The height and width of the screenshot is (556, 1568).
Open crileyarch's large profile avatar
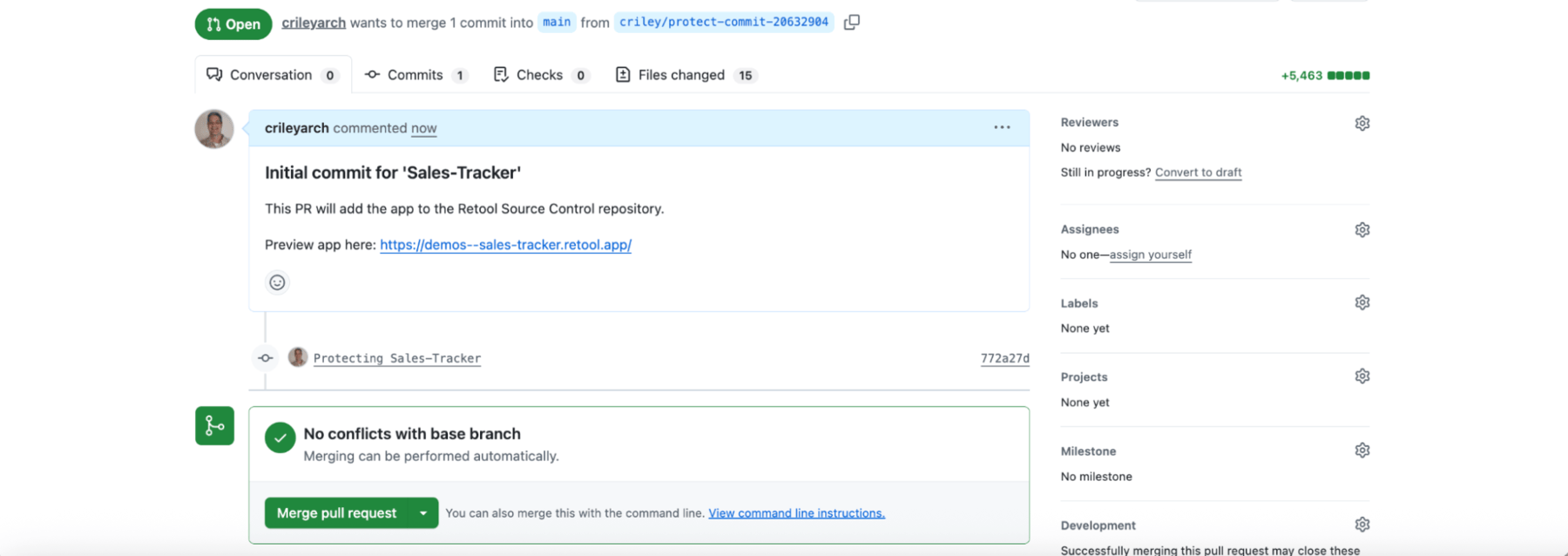214,129
